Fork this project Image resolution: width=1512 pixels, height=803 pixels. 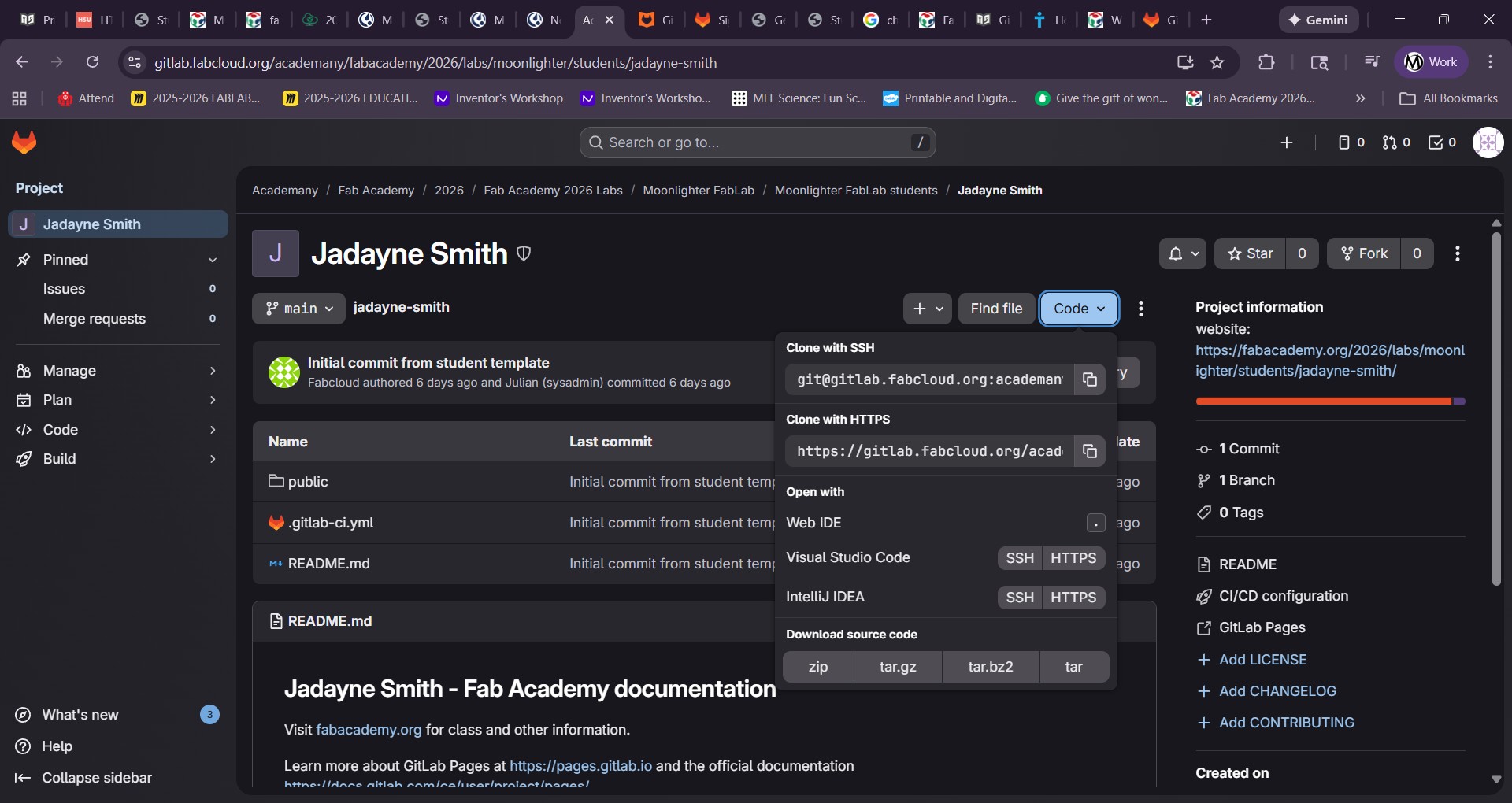coord(1364,253)
